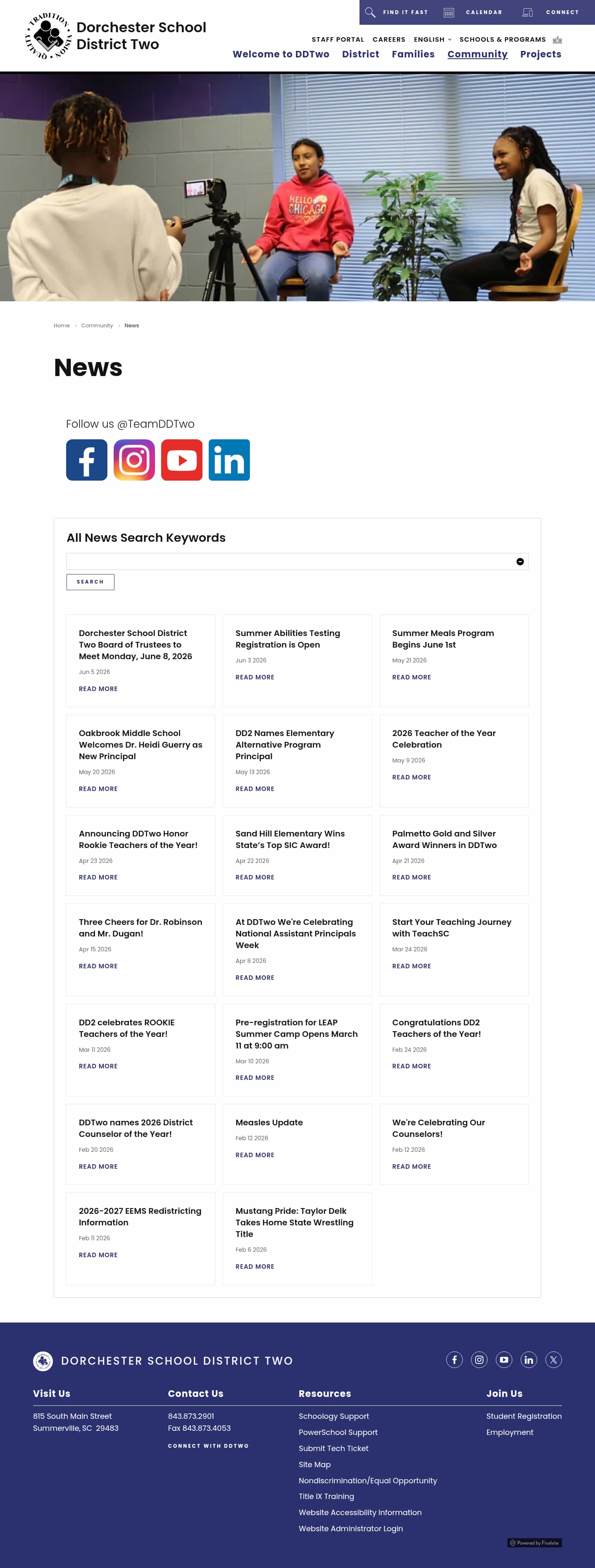Open the Student Registration footer link
595x1568 pixels.
pyautogui.click(x=524, y=1416)
